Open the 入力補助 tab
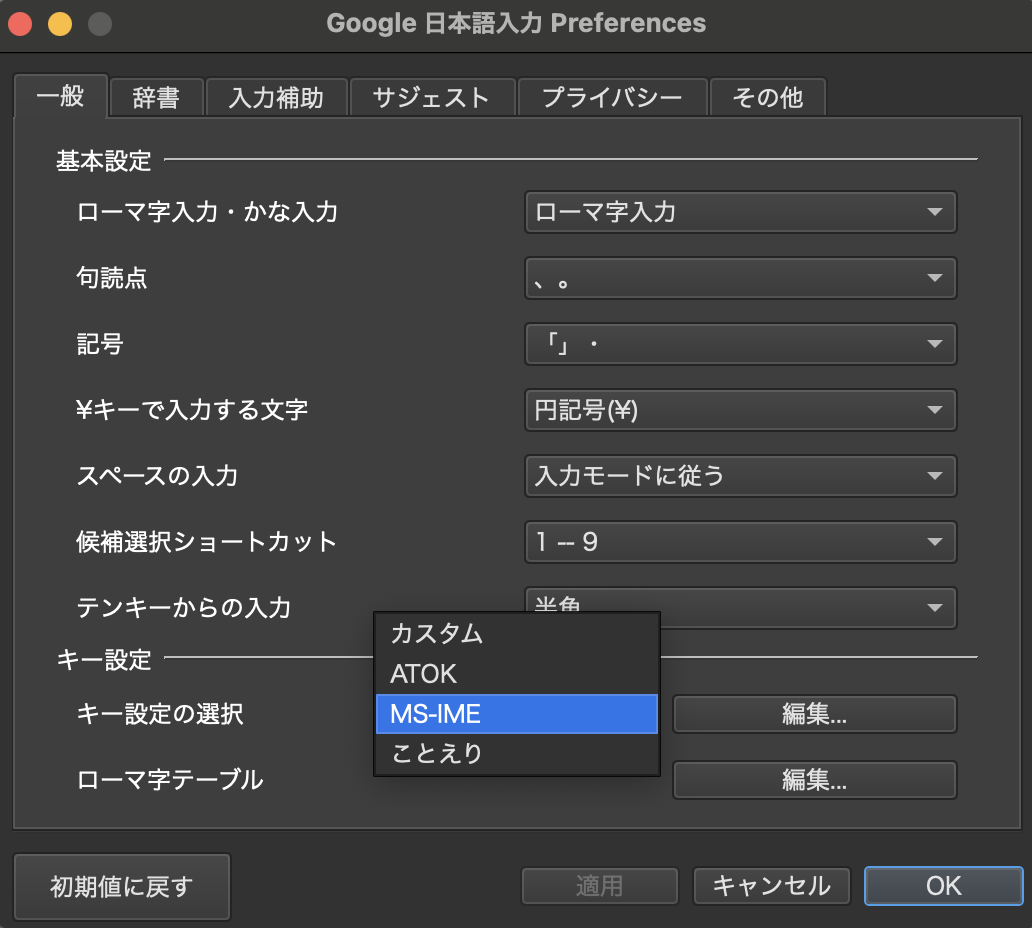This screenshot has height=928, width=1032. [x=276, y=97]
